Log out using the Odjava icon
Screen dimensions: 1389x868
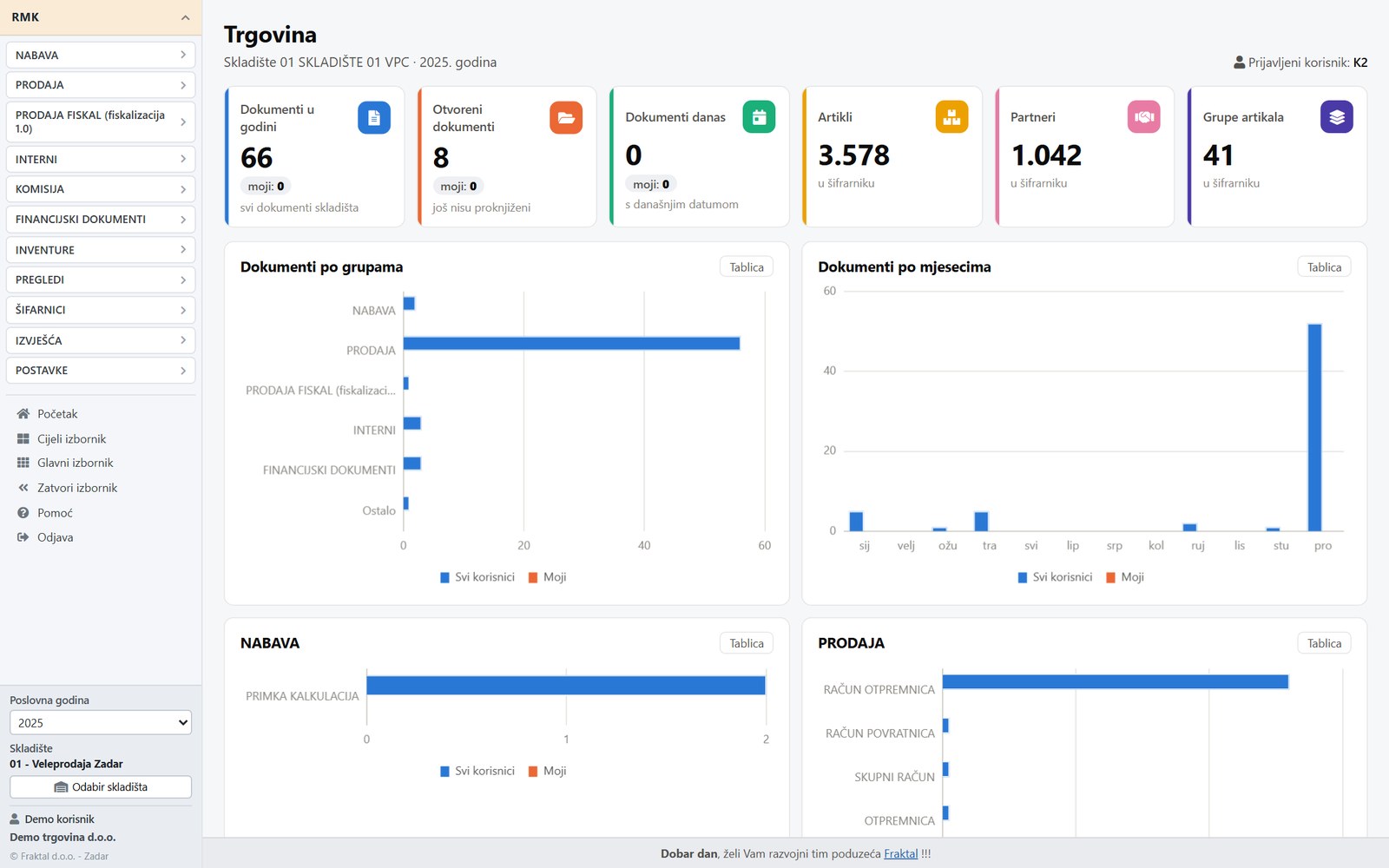click(23, 537)
